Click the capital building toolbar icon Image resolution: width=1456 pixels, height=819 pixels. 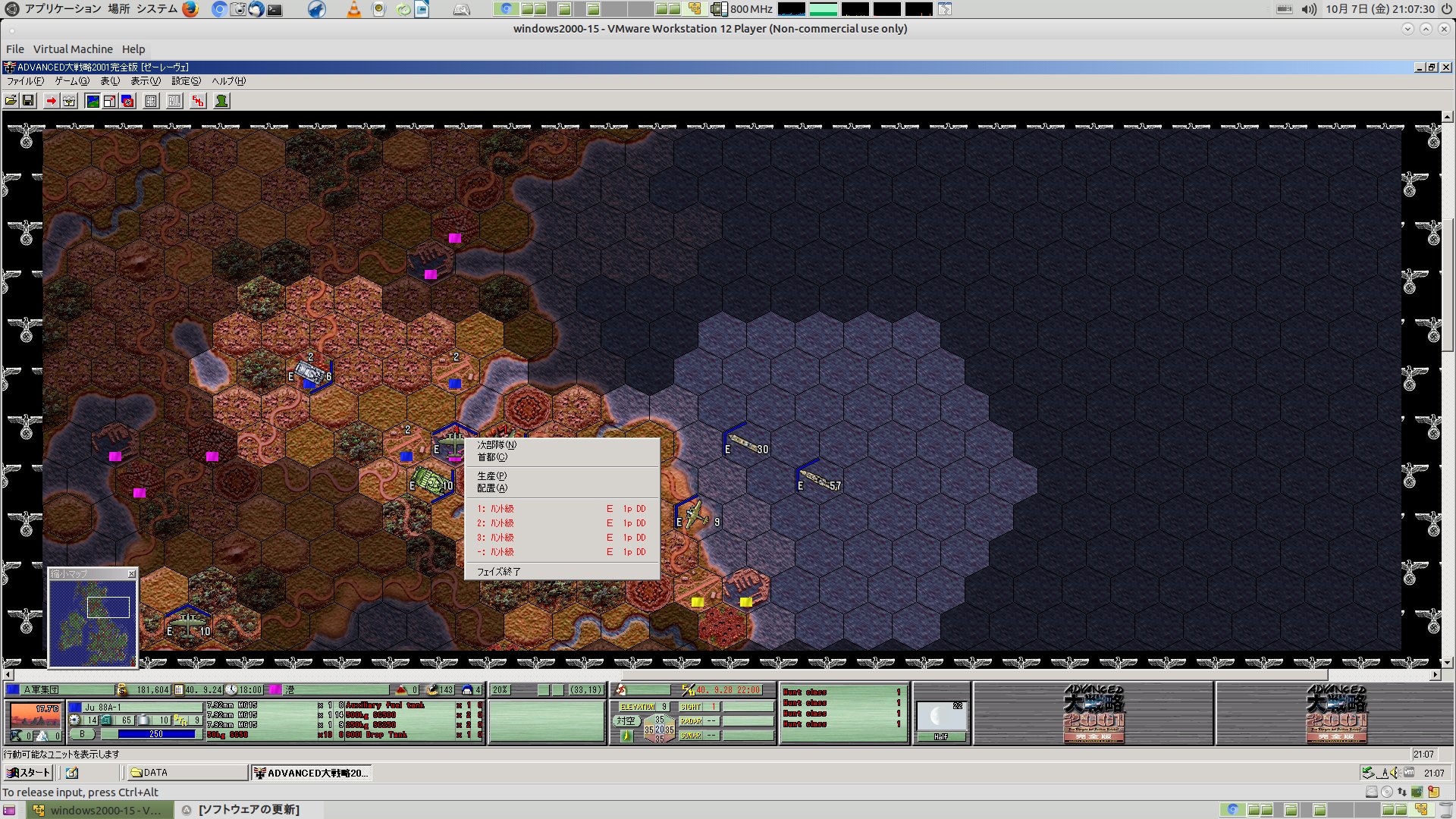click(x=69, y=101)
